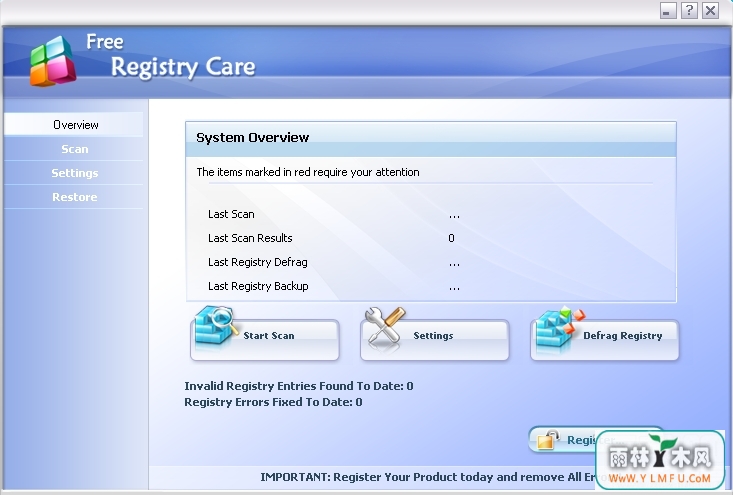Click the Last Scan Results value 0
The image size is (733, 495).
point(451,238)
